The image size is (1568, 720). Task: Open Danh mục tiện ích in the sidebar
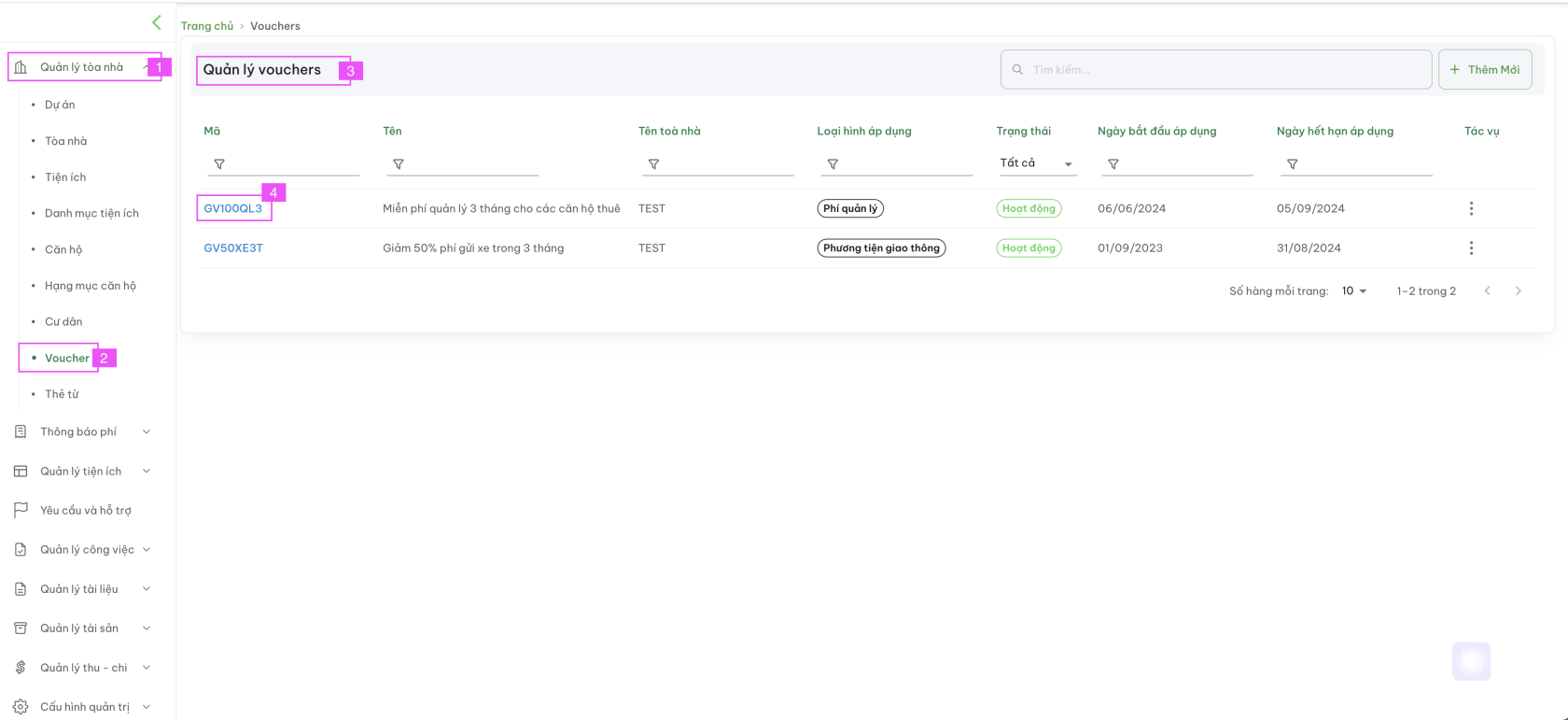(91, 213)
